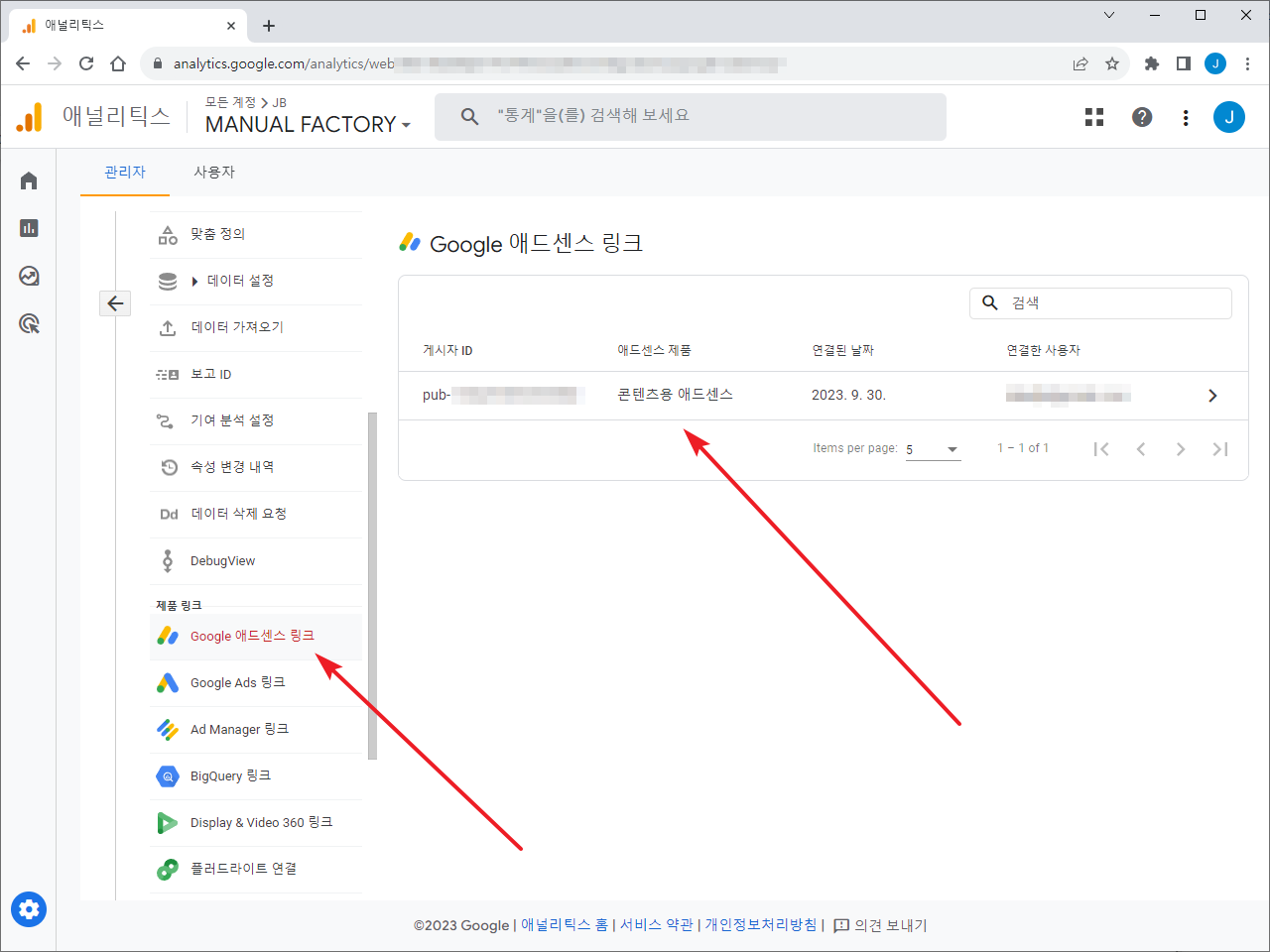
Task: Open the J account avatar in Analytics header
Action: coord(1229,117)
